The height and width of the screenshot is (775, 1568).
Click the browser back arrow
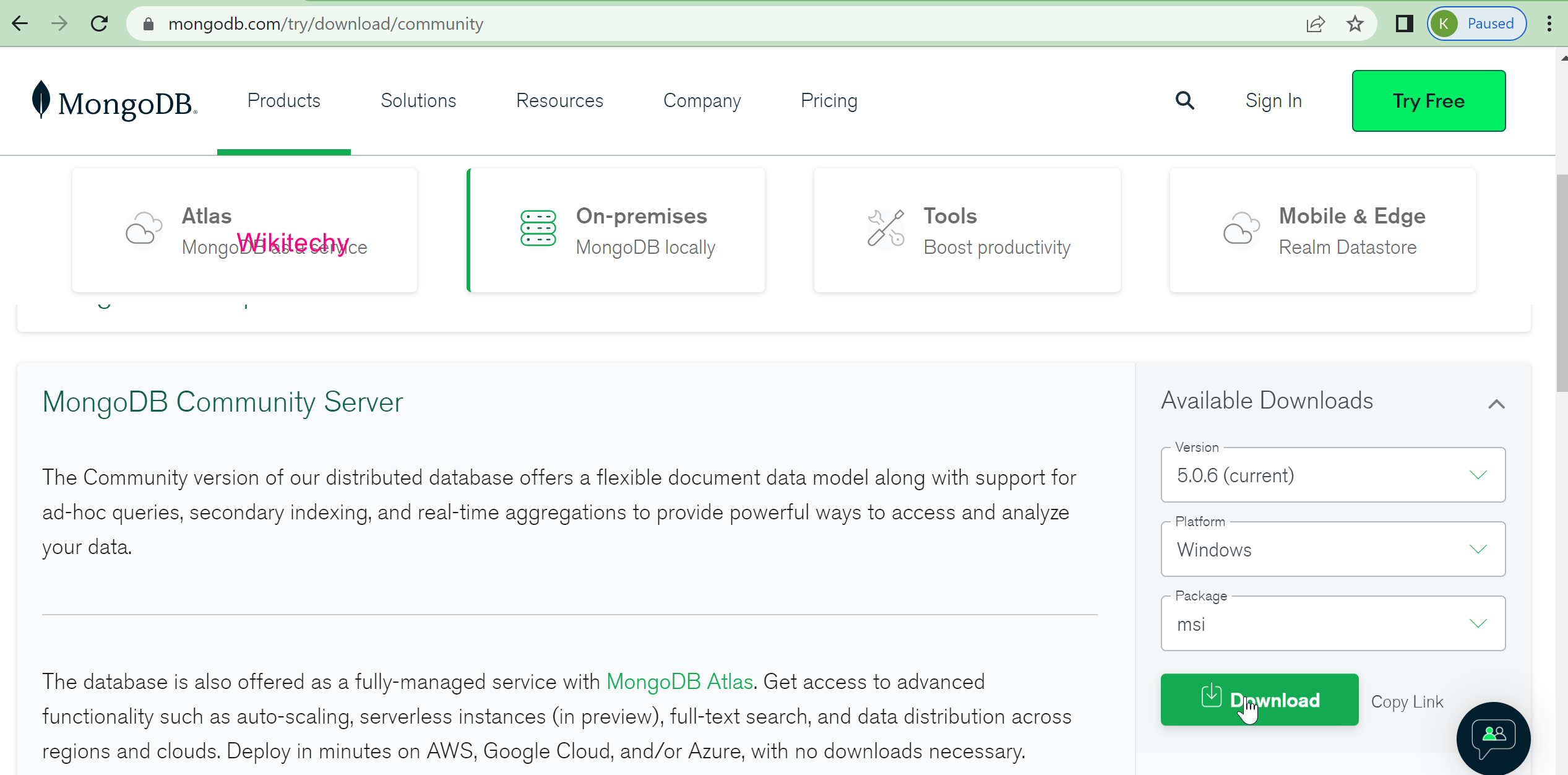point(20,24)
